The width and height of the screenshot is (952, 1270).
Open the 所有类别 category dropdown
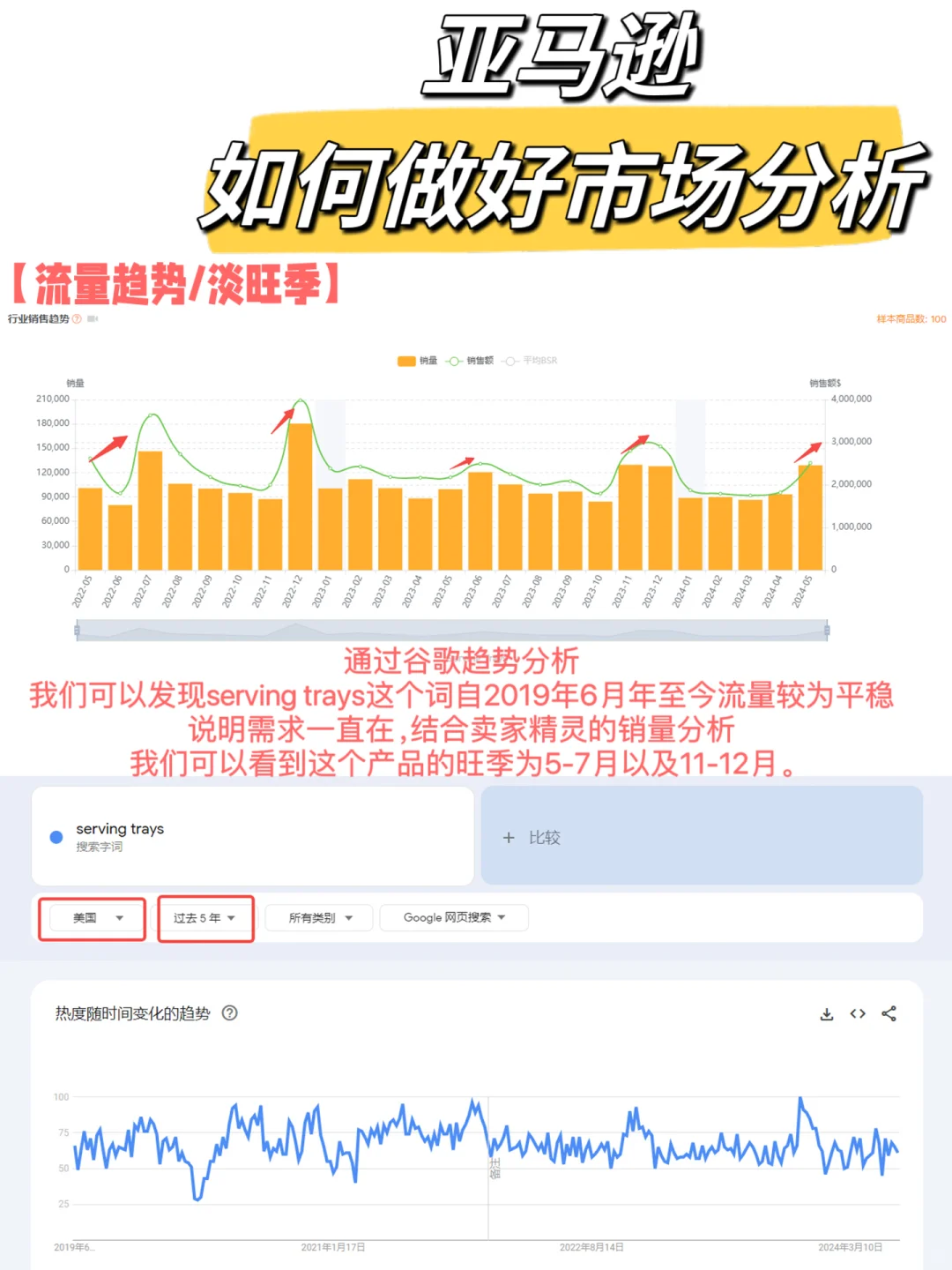pos(319,918)
